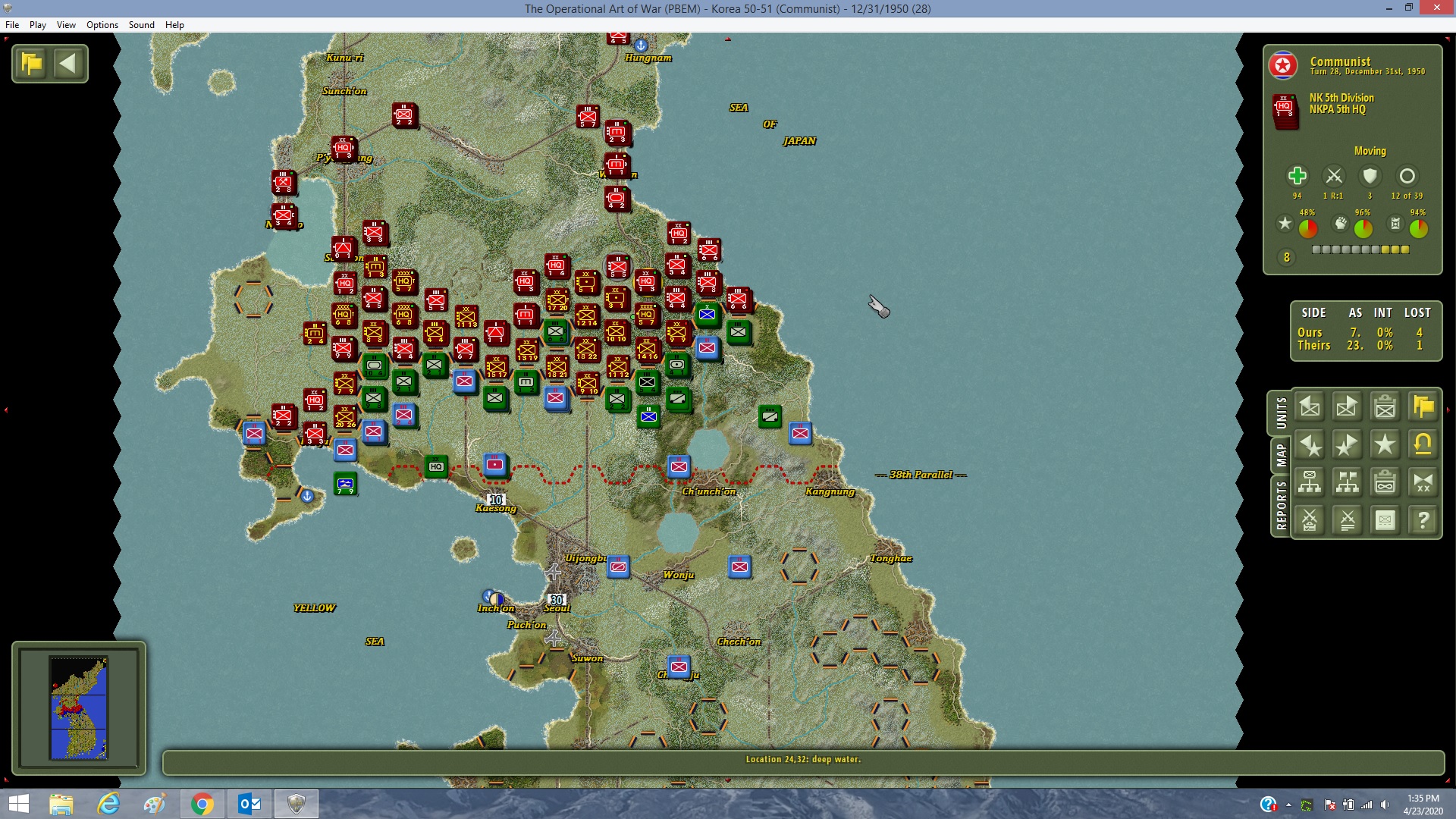Click the Kangnung city label
The image size is (1456, 819).
coord(830,492)
